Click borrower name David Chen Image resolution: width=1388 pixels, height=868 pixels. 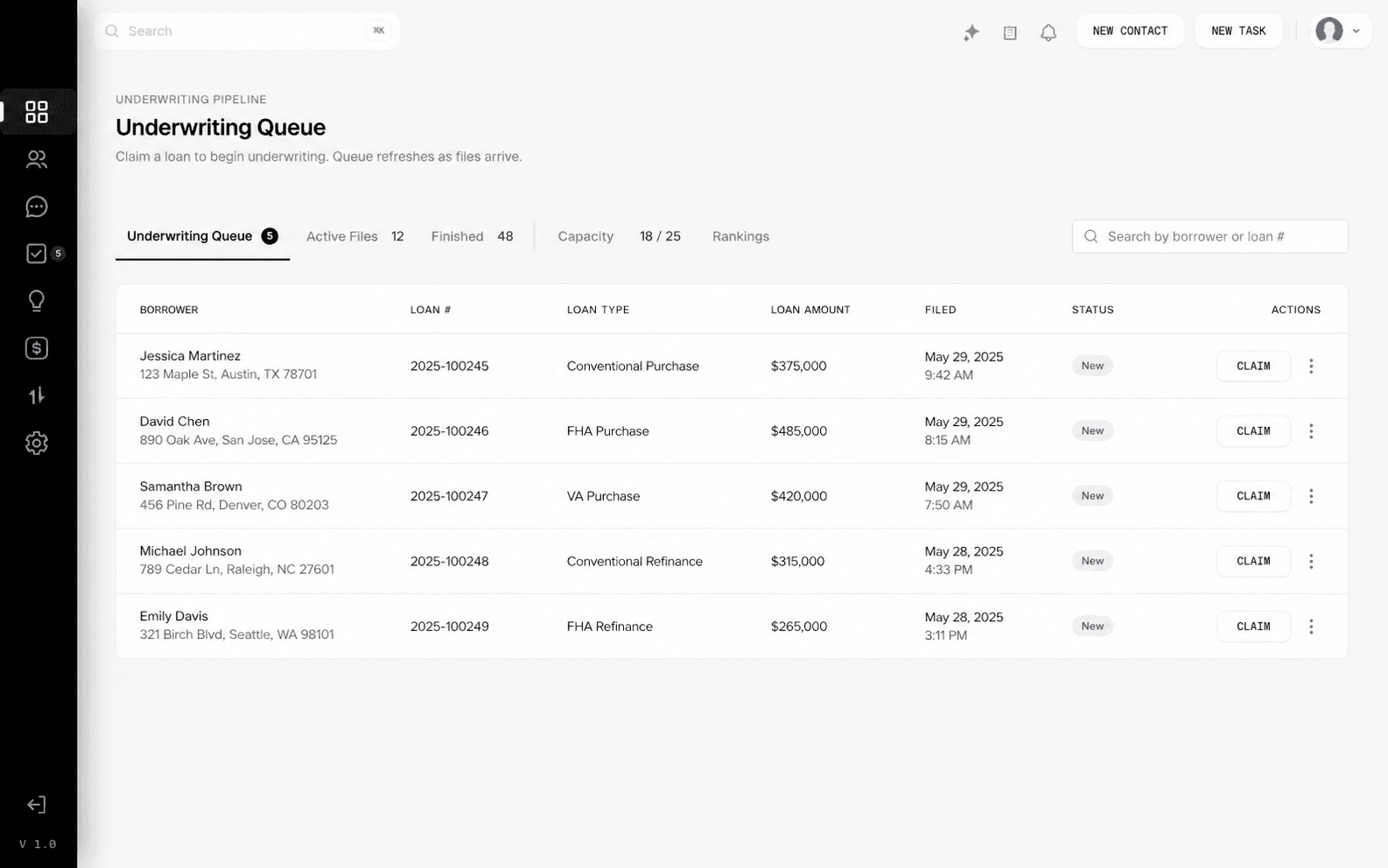[x=175, y=422]
